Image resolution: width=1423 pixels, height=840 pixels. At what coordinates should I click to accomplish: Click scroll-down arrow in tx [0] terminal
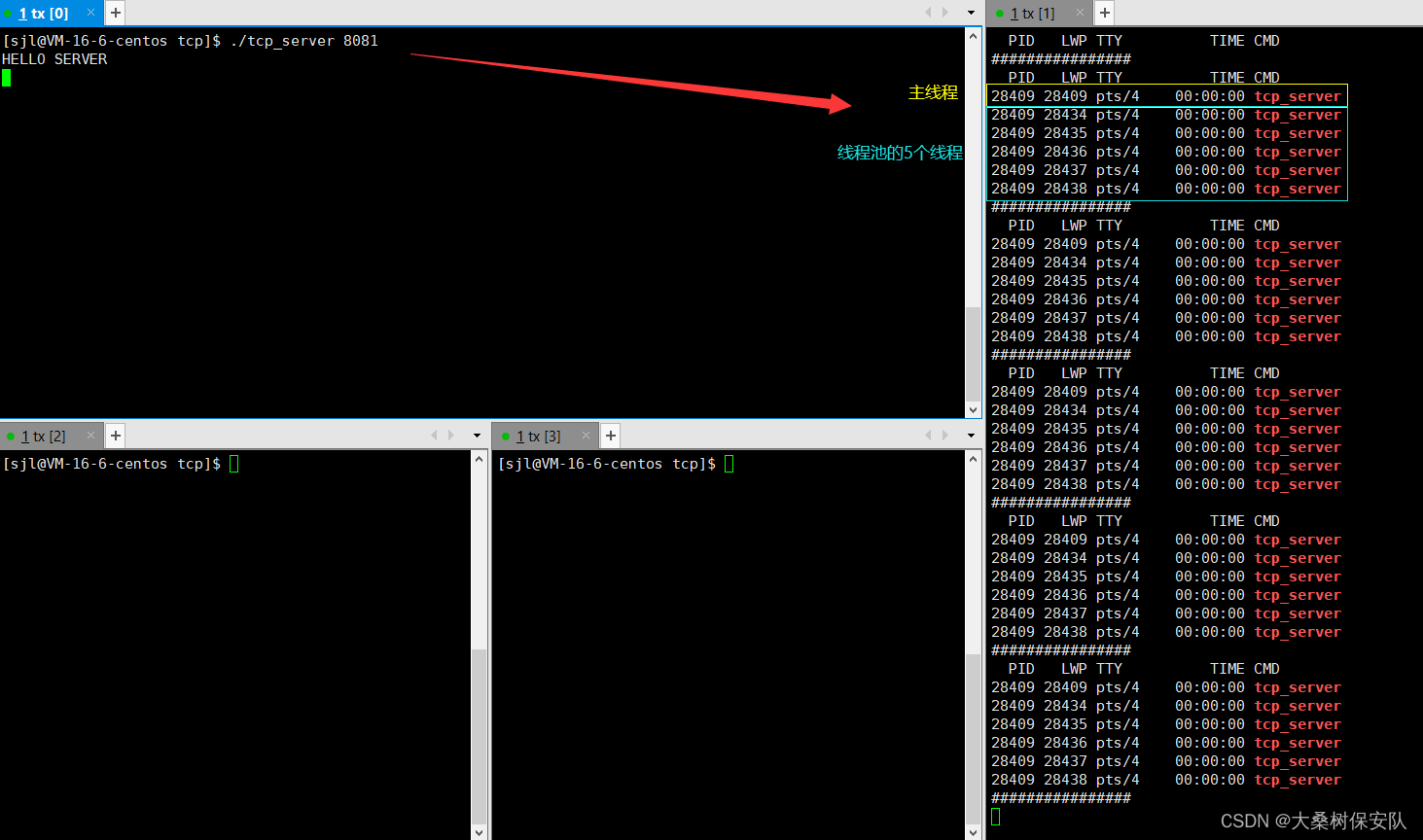point(974,409)
